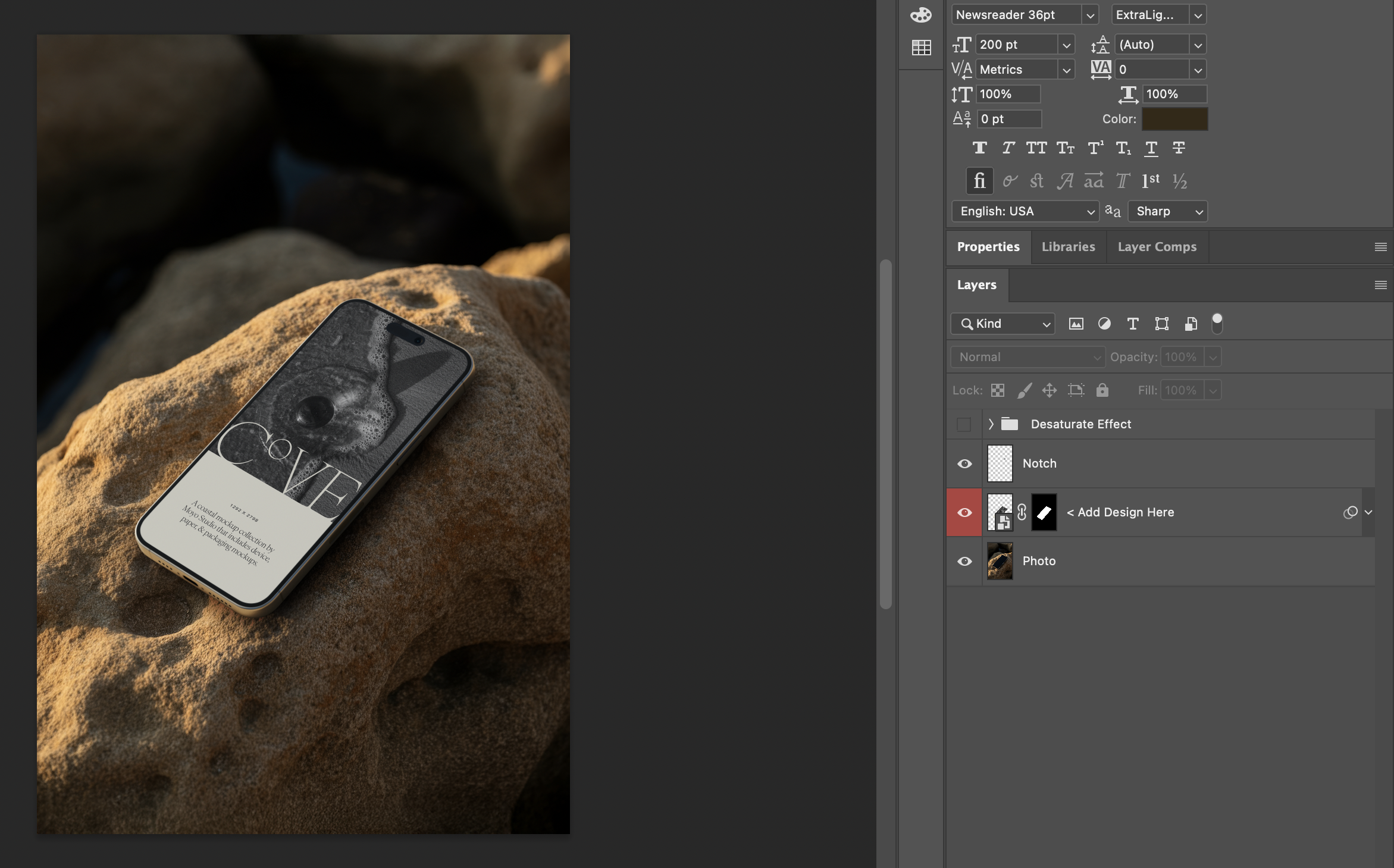This screenshot has width=1394, height=868.
Task: Hide the Notch layer
Action: (x=964, y=463)
